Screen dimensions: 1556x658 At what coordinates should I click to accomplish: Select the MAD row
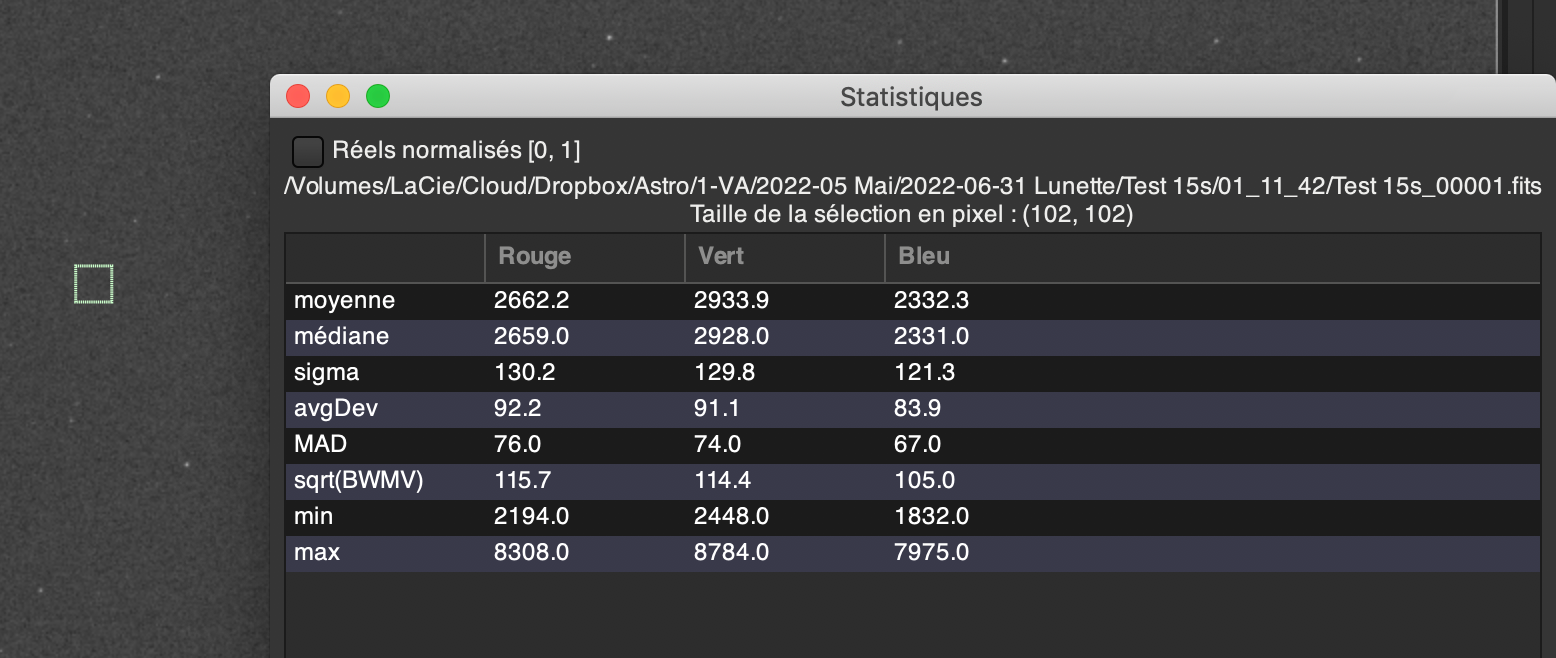point(912,445)
